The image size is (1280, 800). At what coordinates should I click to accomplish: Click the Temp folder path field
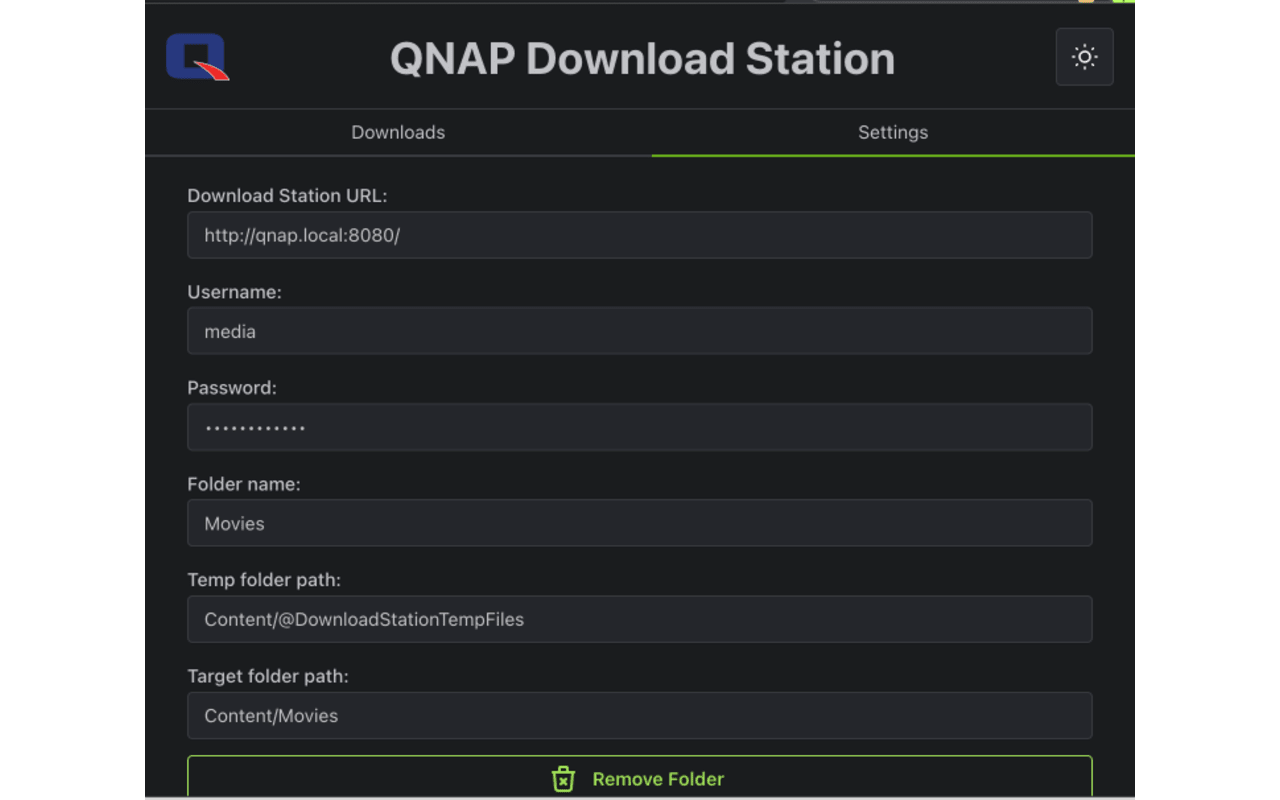click(640, 619)
